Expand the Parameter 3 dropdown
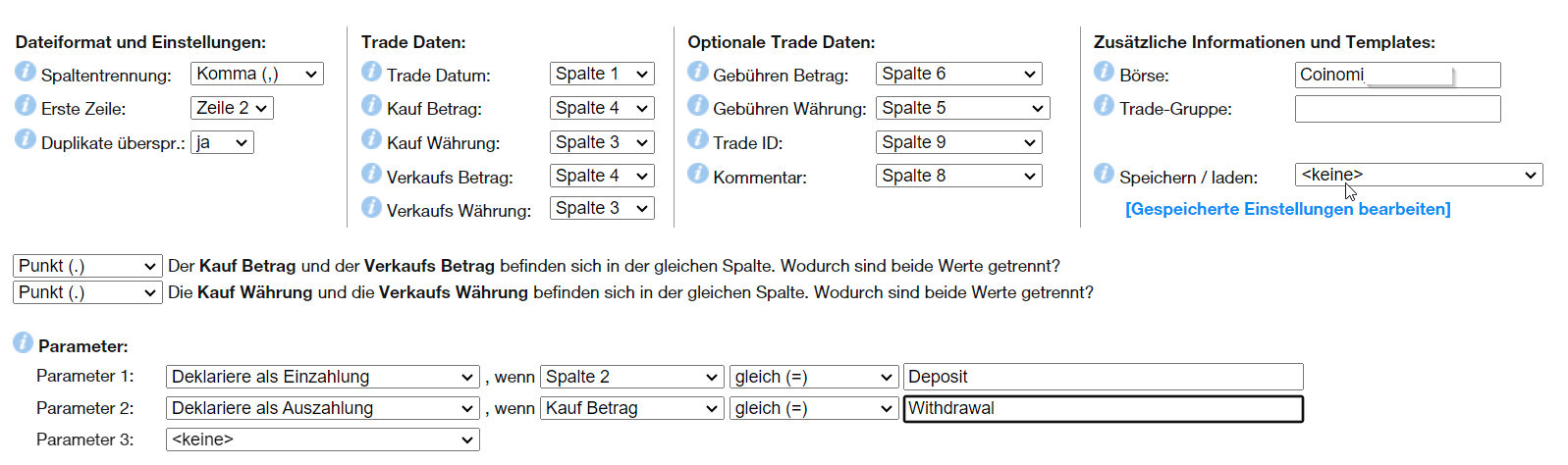This screenshot has width=1568, height=465. pos(322,439)
